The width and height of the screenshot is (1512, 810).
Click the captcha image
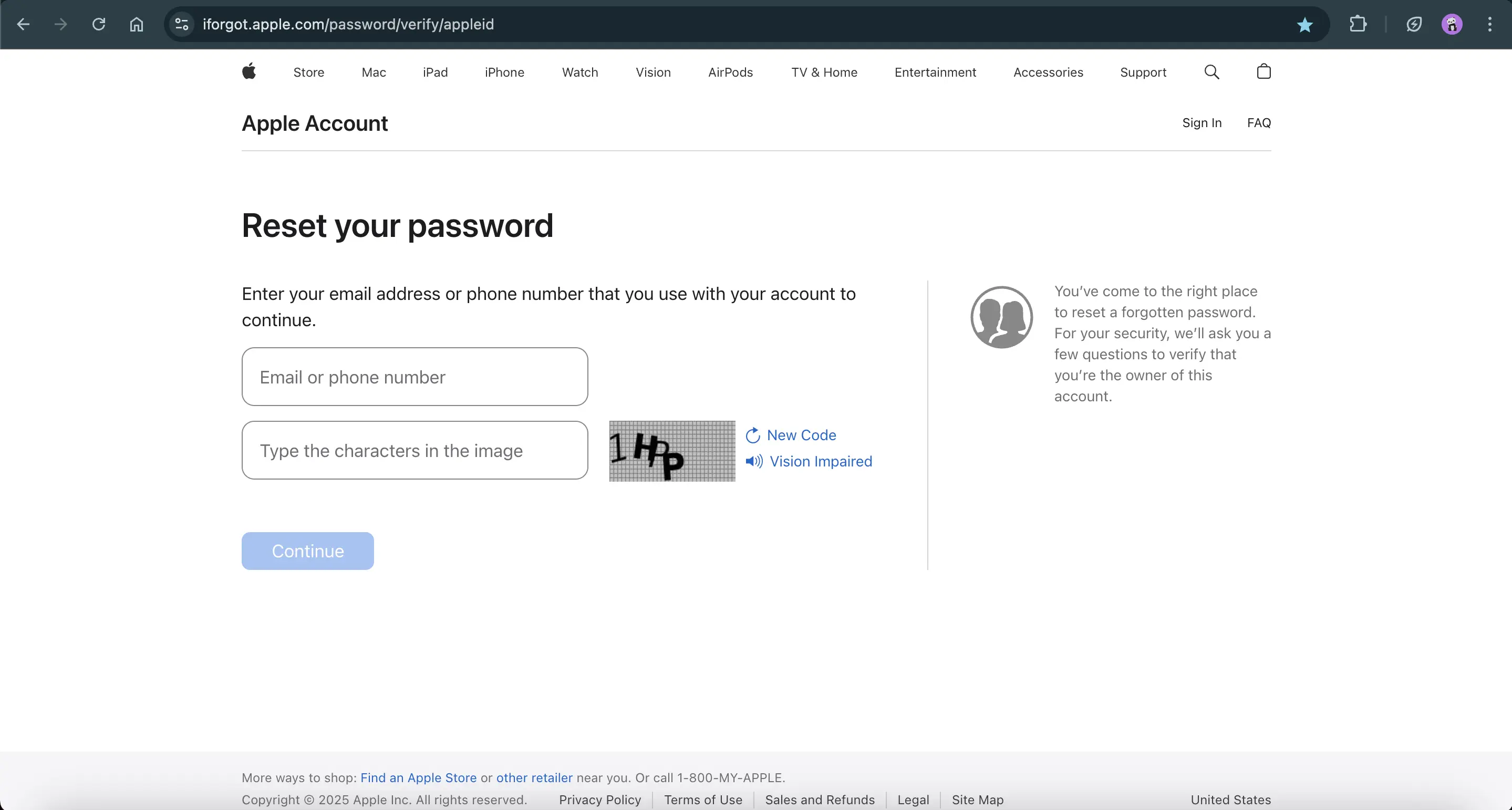click(672, 451)
